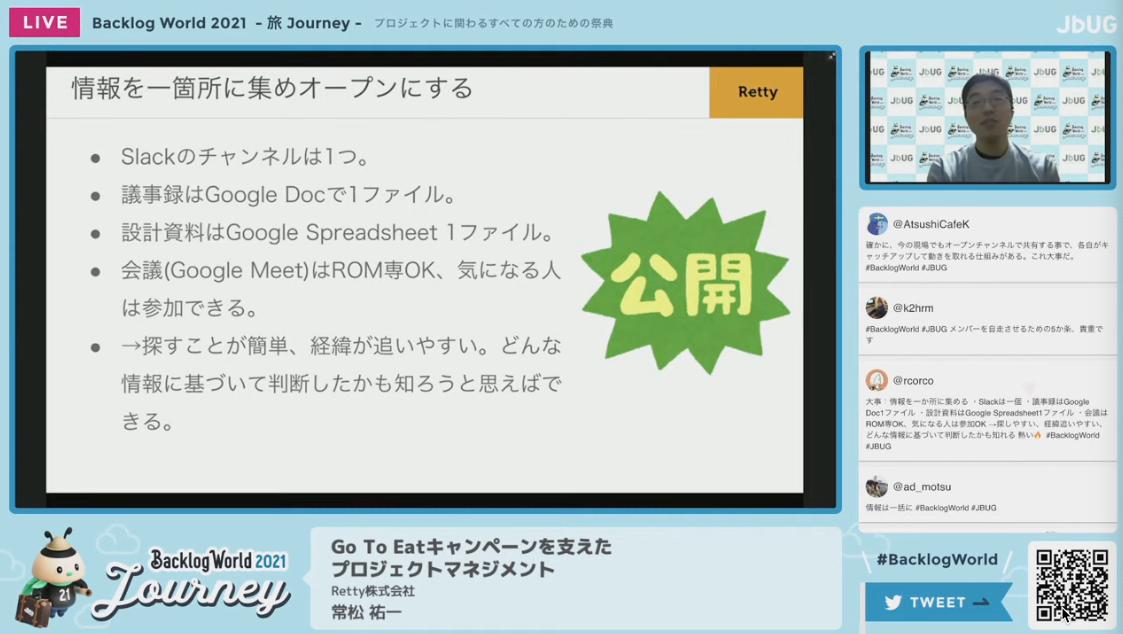
Task: Click slide title 情報を一箇所に集めオープンにする
Action: point(273,88)
